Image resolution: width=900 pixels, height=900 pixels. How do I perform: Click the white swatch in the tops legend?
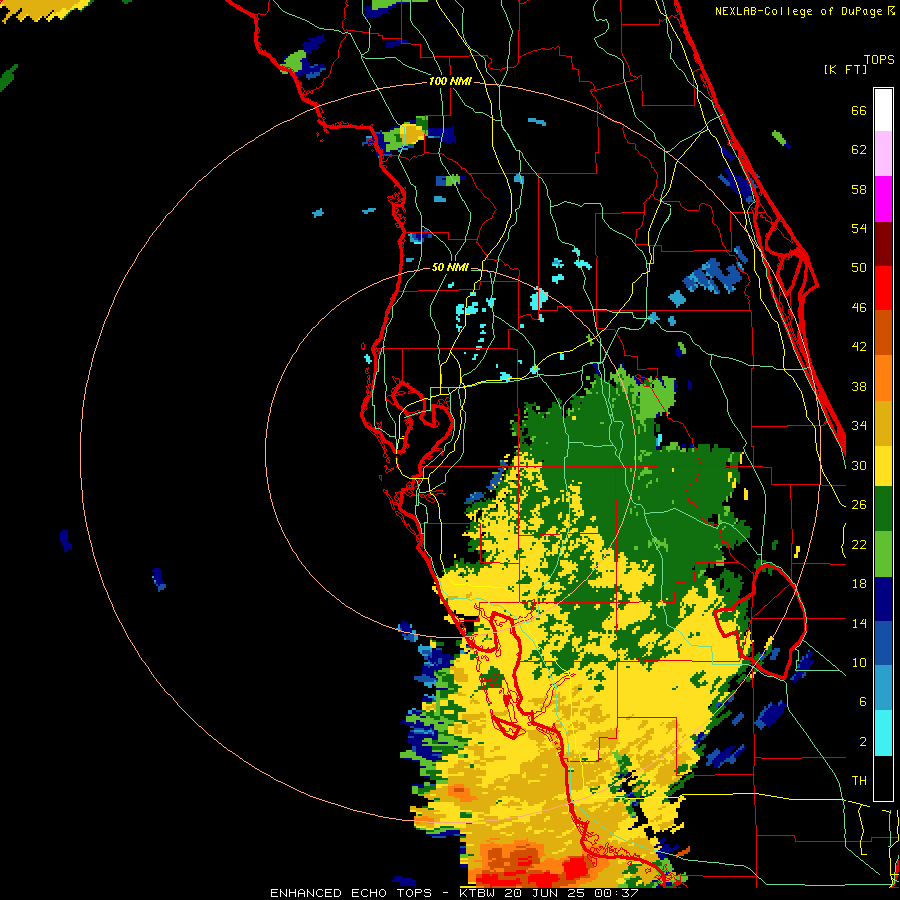coord(883,110)
